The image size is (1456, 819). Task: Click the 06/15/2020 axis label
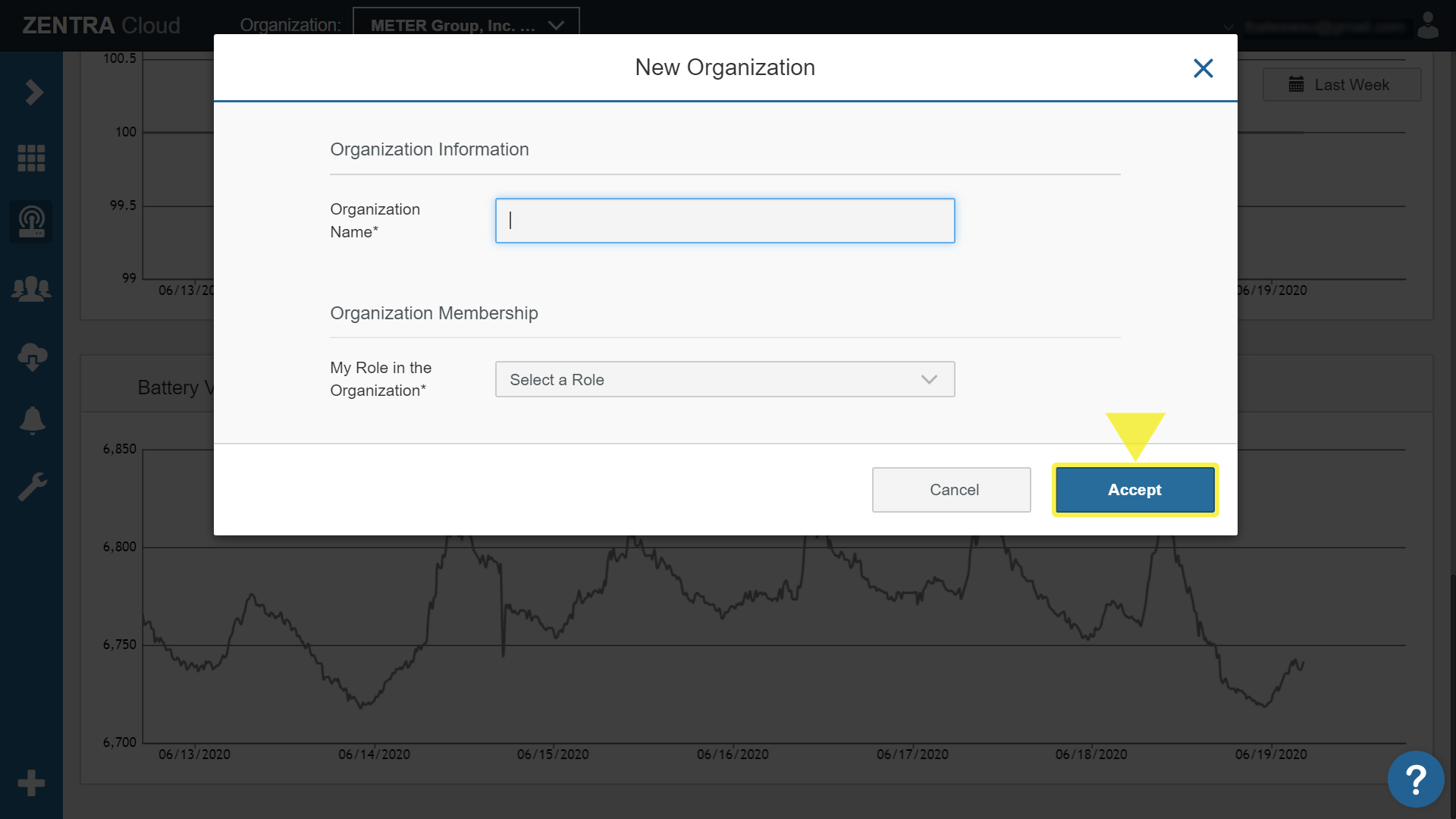point(553,755)
